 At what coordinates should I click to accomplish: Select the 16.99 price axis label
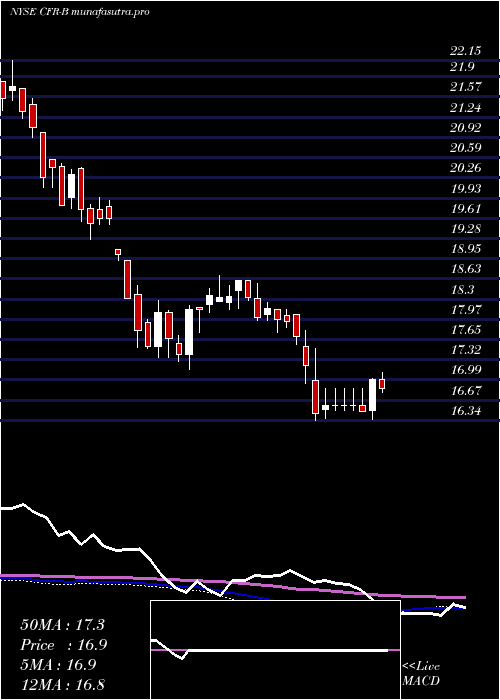pyautogui.click(x=466, y=370)
